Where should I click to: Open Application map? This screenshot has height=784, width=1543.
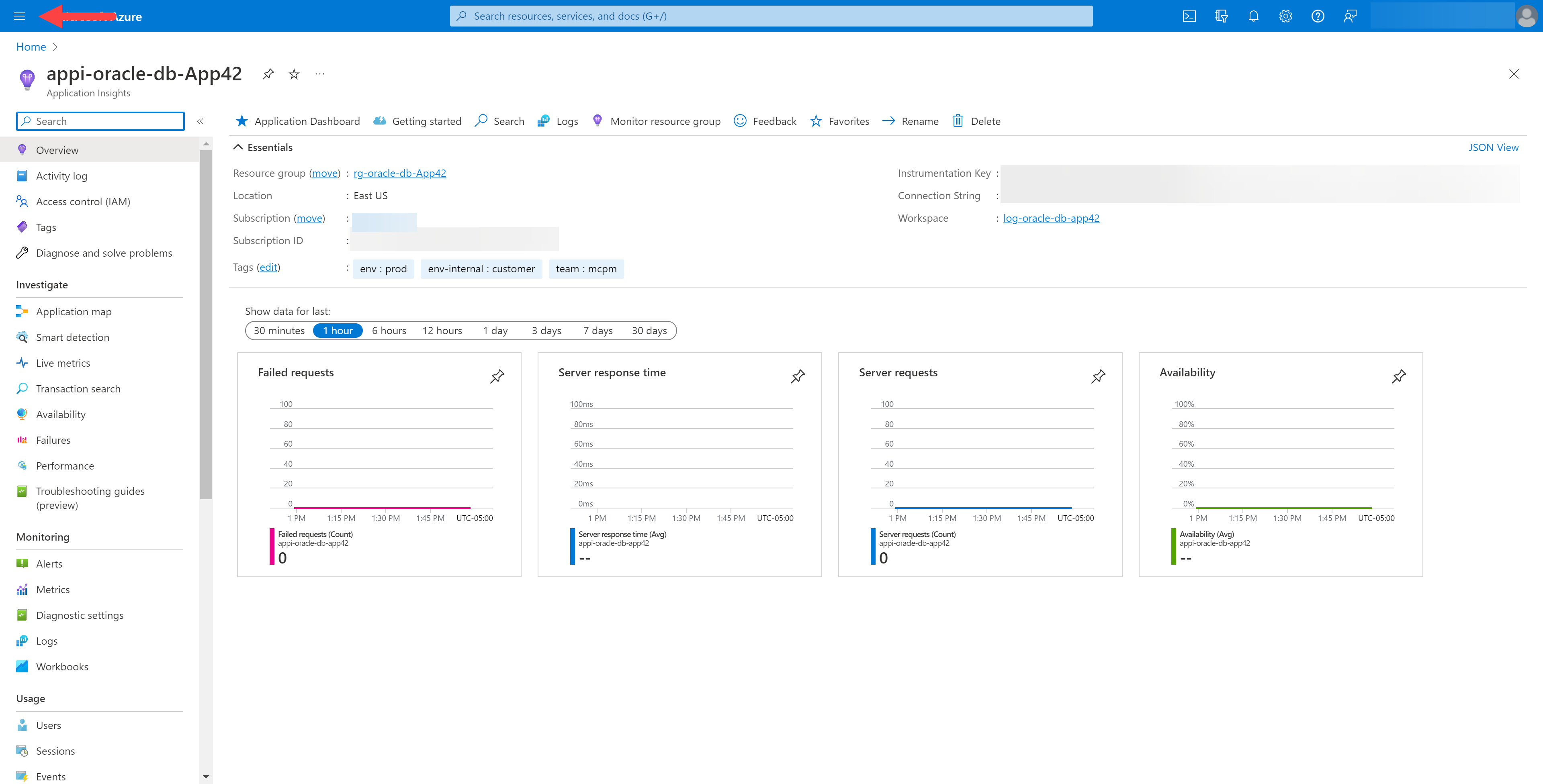coord(99,311)
